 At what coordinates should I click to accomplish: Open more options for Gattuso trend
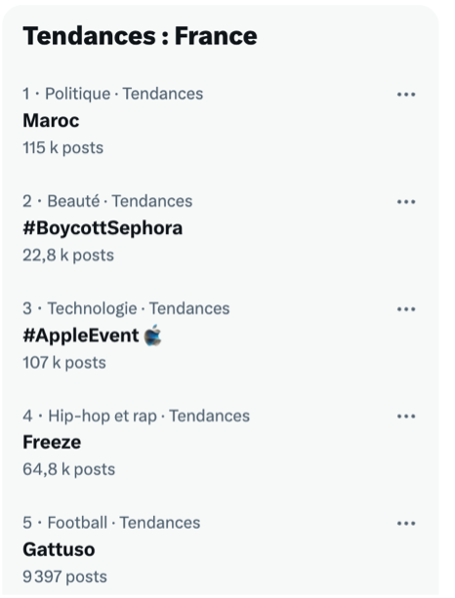406,523
